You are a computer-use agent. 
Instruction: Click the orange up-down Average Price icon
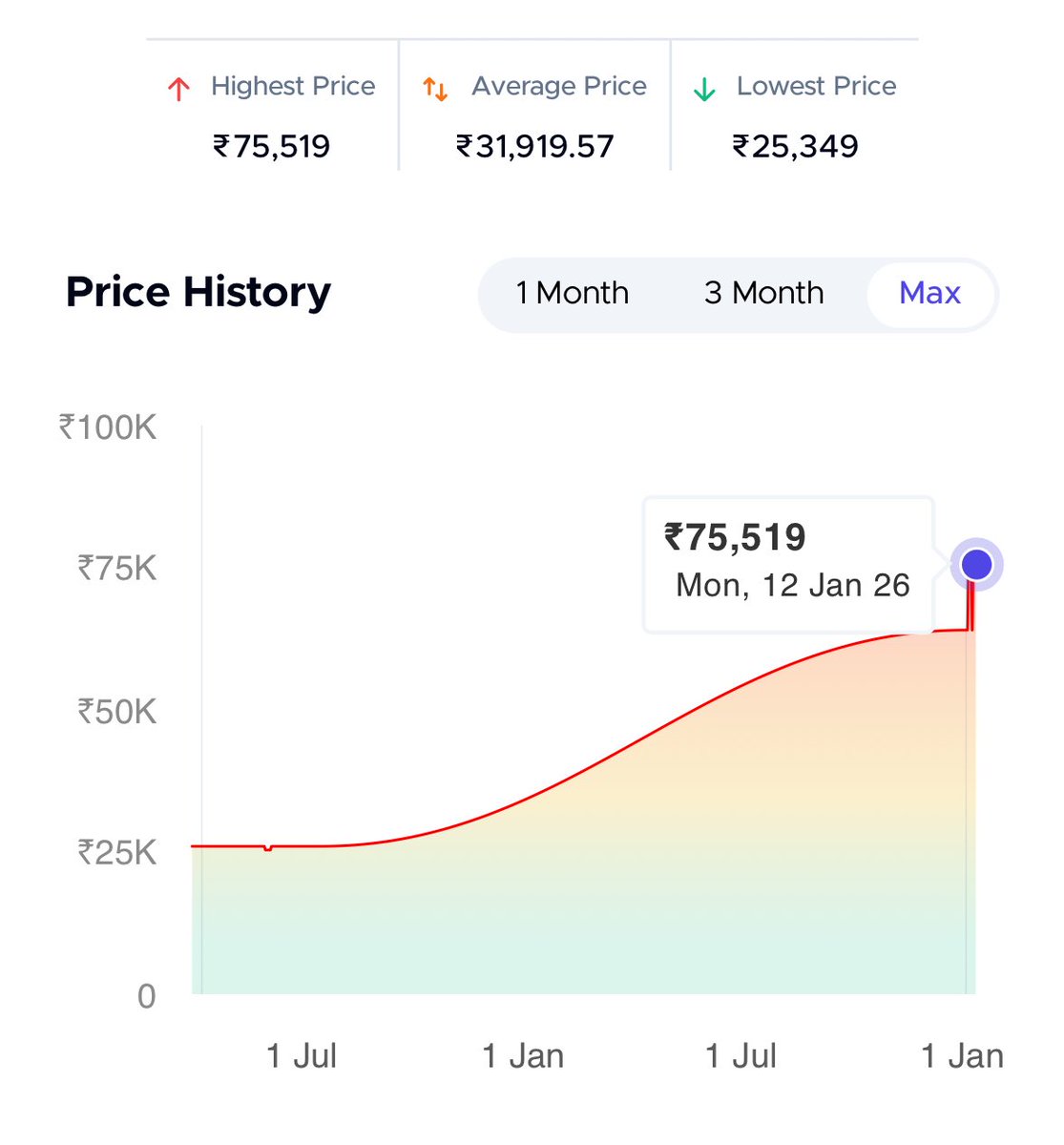pyautogui.click(x=435, y=90)
